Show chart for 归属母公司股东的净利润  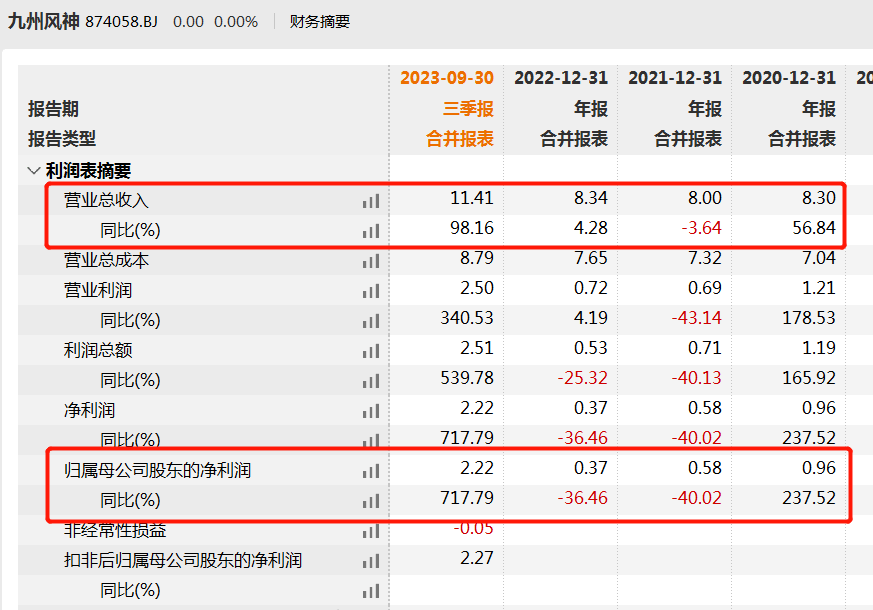[x=371, y=471]
